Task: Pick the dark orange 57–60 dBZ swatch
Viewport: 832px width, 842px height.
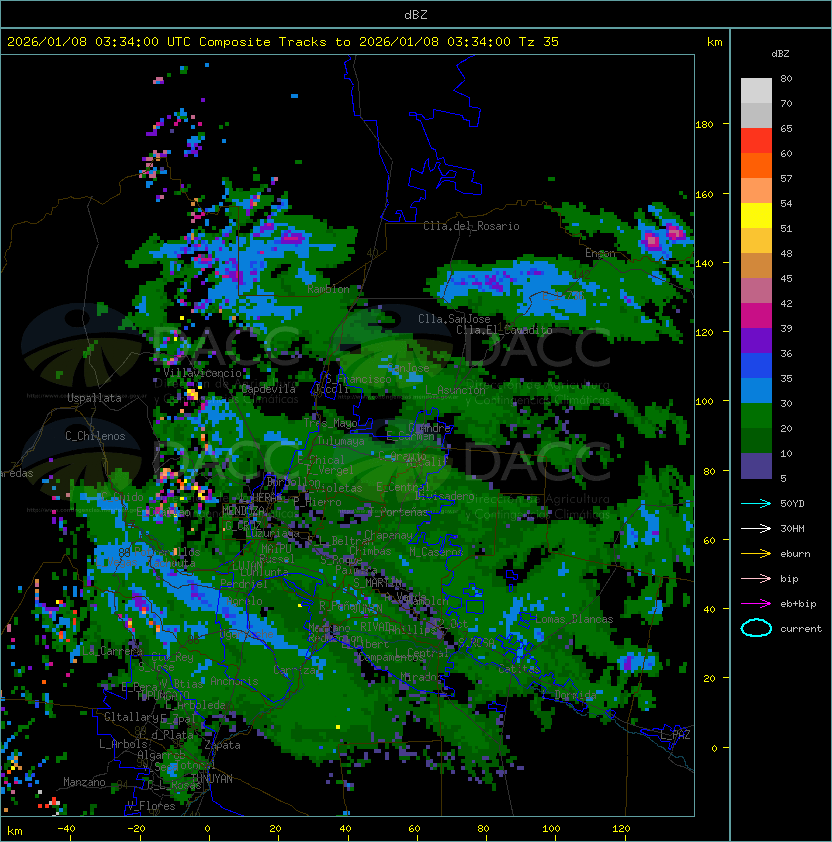Action: [756, 165]
